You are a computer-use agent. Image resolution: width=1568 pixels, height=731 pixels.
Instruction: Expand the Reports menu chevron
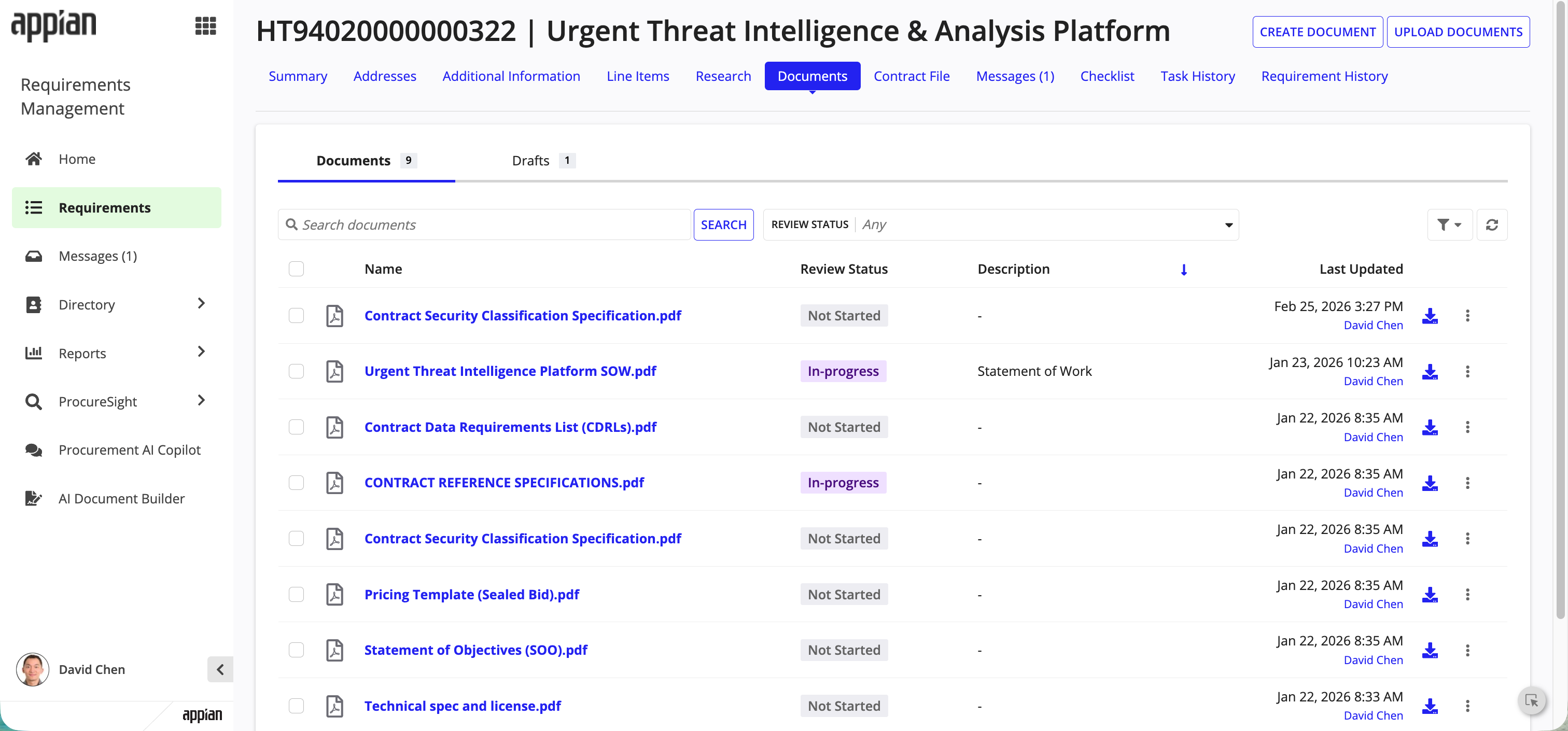pos(202,352)
